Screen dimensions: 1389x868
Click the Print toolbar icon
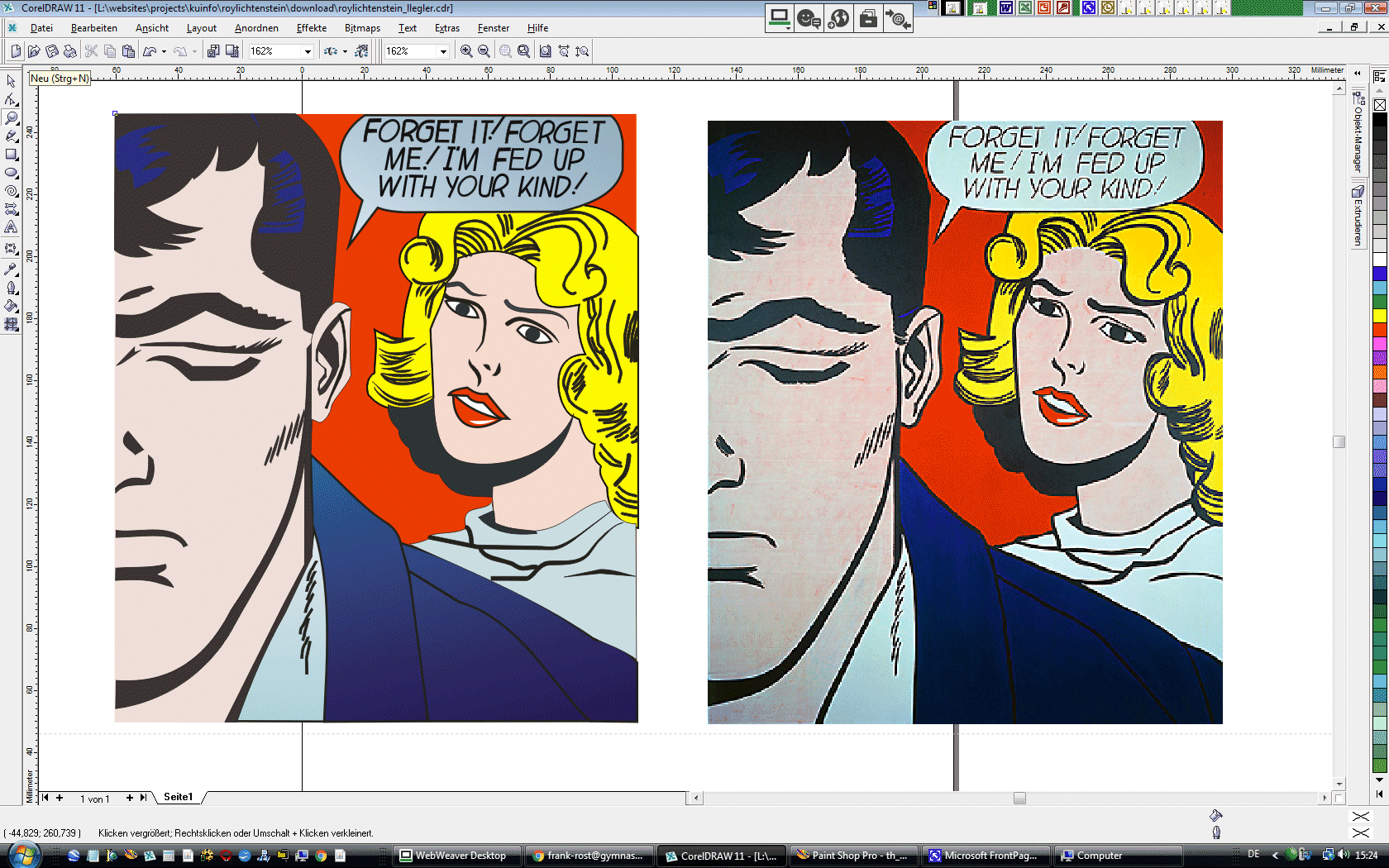pyautogui.click(x=70, y=51)
